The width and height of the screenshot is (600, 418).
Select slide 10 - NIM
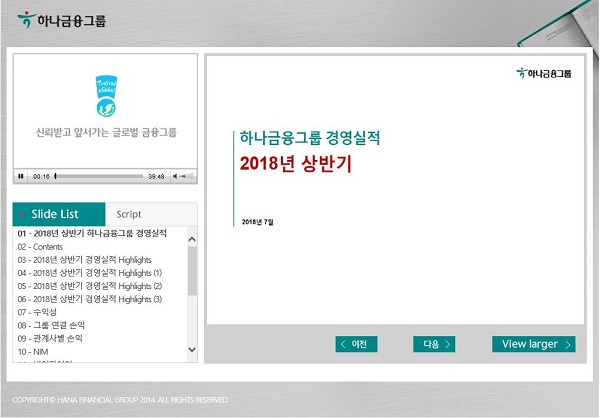tap(33, 351)
